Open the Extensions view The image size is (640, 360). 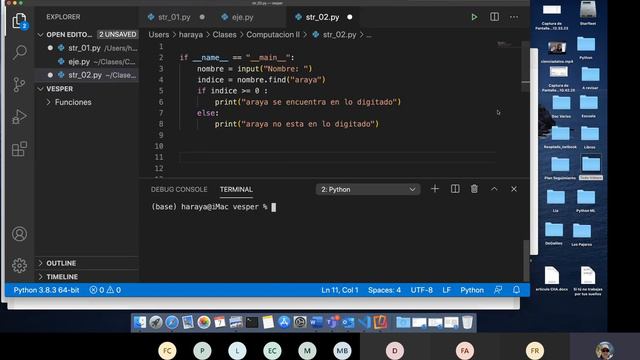19,149
